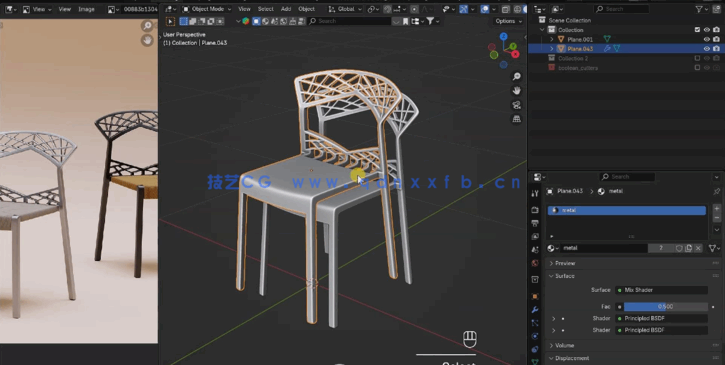Open the filter funnel in viewport header
Viewport: 725px width, 365px height.
click(433, 21)
